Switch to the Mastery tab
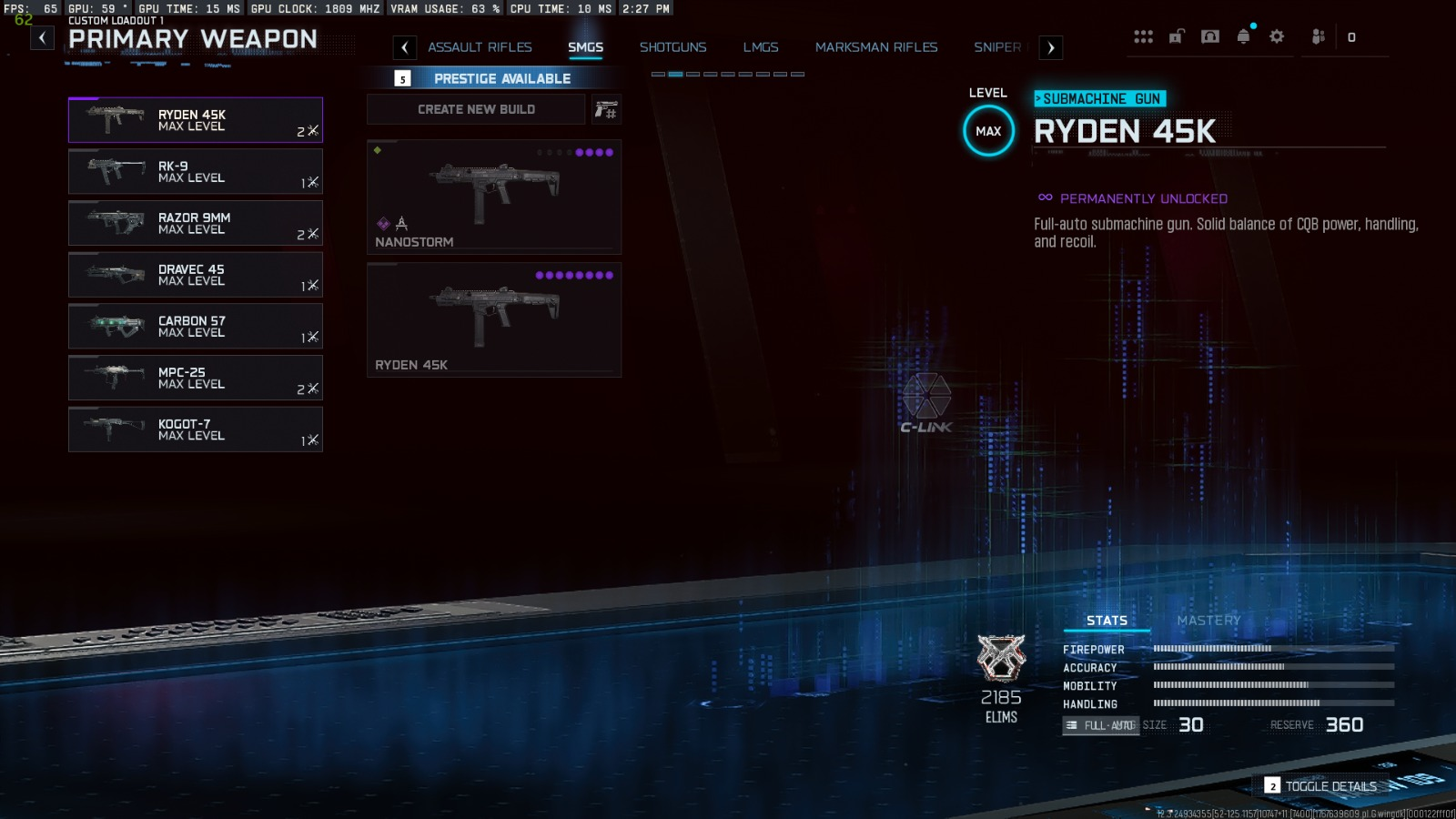This screenshot has width=1456, height=819. coord(1208,621)
